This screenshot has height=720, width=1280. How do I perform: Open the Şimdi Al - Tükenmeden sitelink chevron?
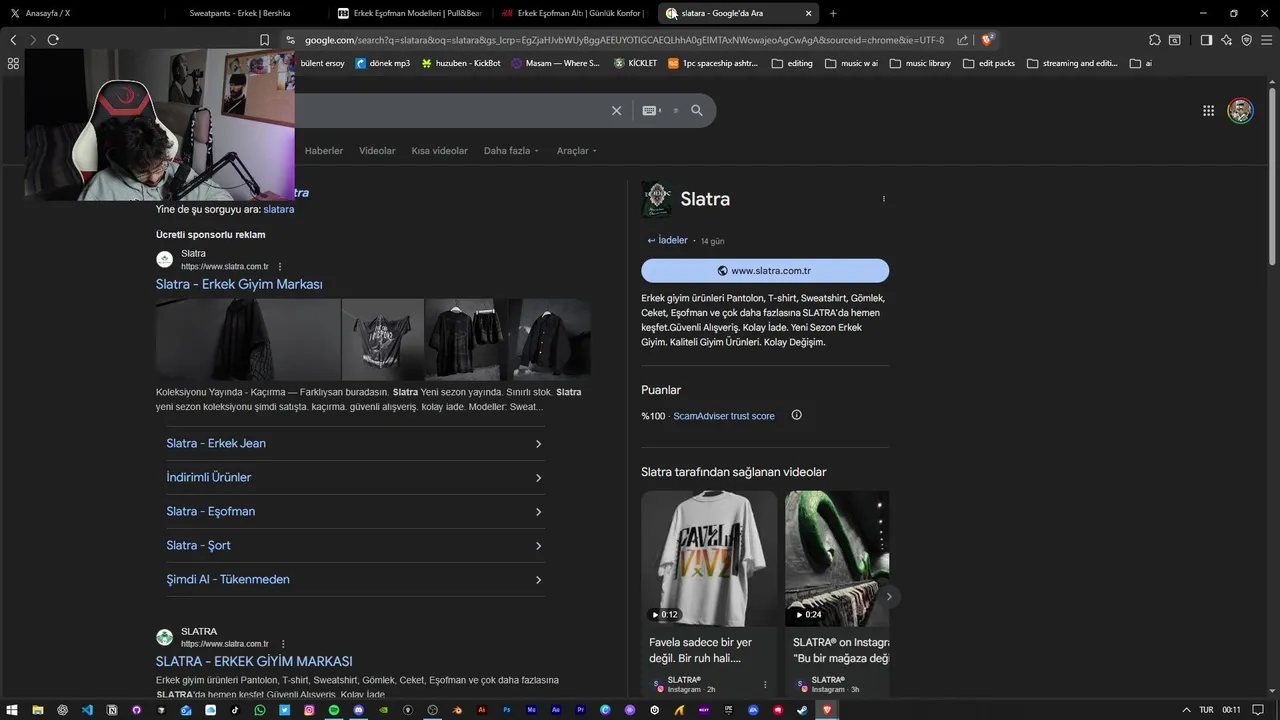[x=538, y=580]
